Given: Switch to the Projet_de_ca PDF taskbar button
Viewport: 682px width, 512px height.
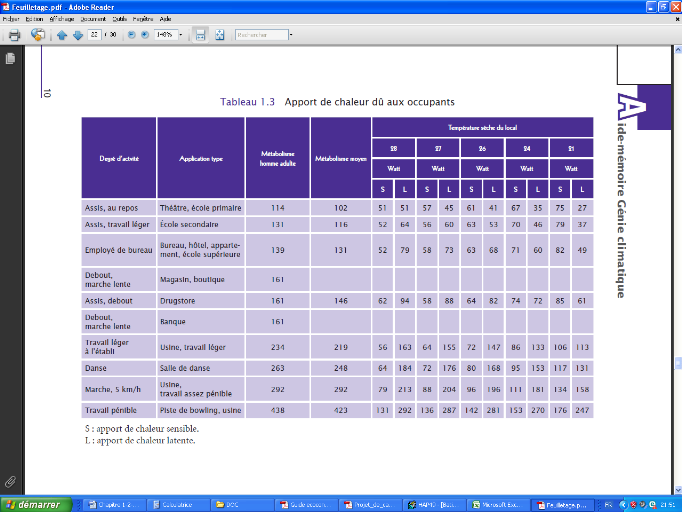Looking at the screenshot, I should [371, 505].
